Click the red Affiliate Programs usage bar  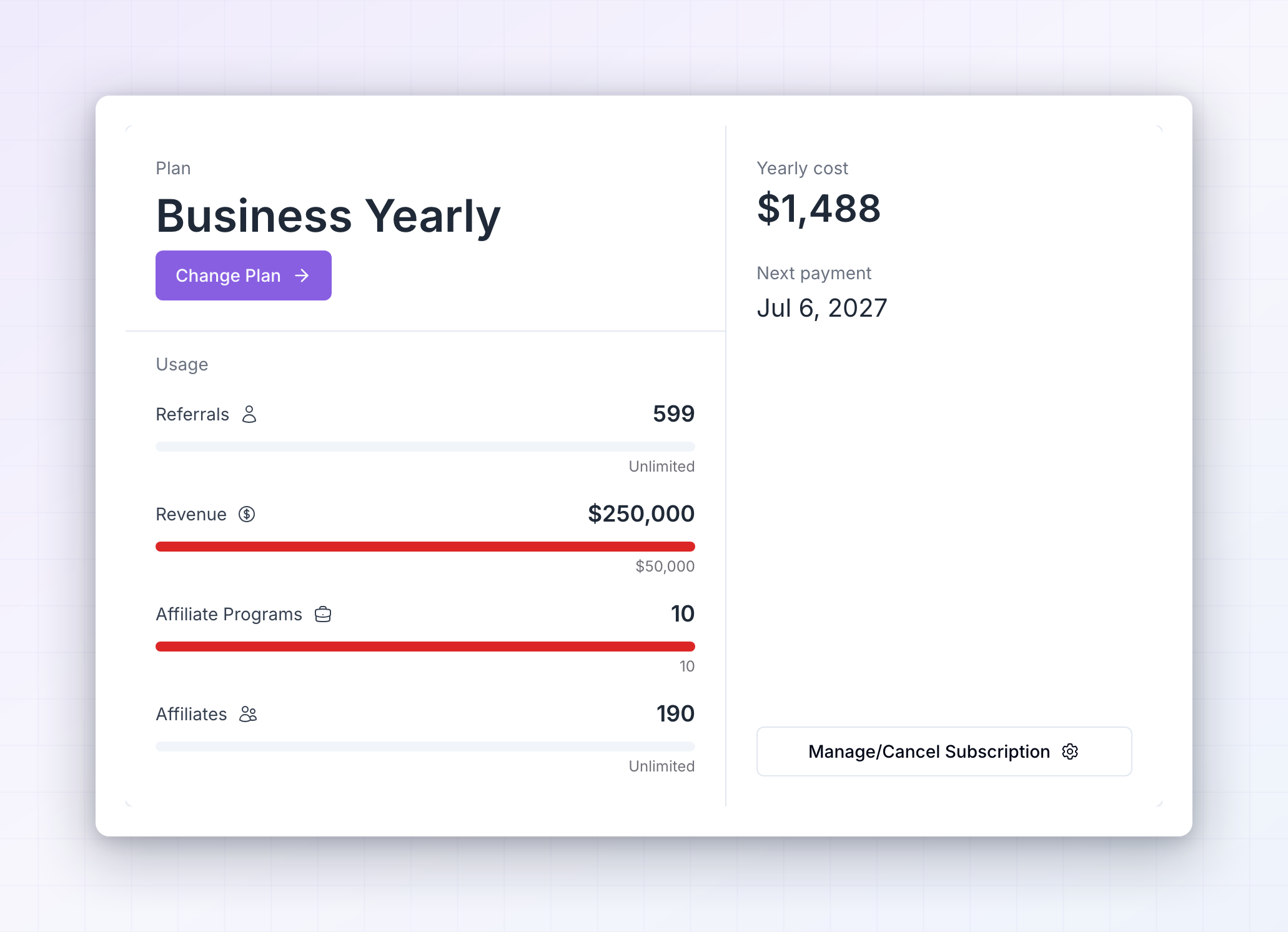coord(425,647)
